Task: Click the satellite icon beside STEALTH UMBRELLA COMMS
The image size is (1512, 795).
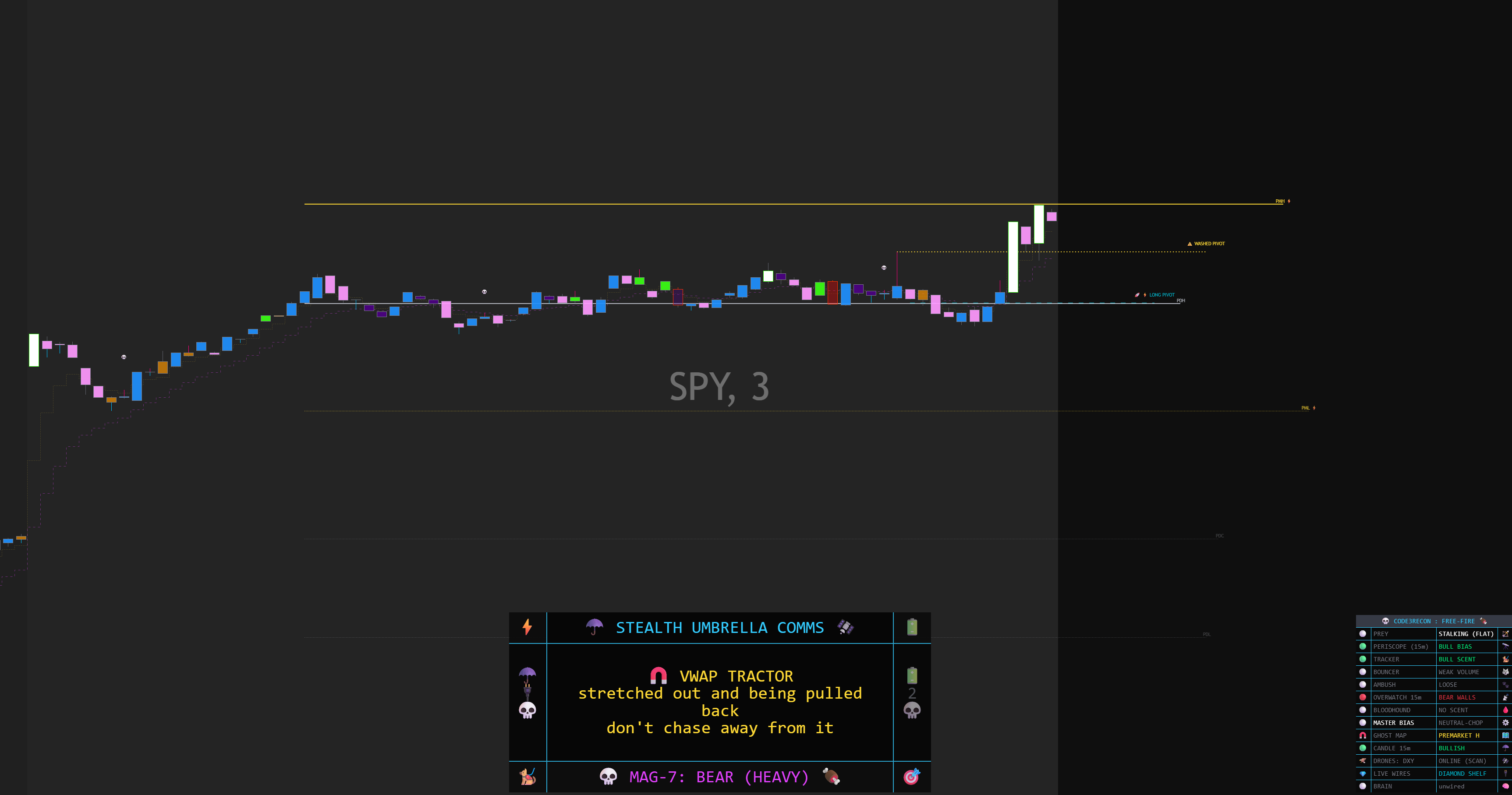Action: [845, 627]
